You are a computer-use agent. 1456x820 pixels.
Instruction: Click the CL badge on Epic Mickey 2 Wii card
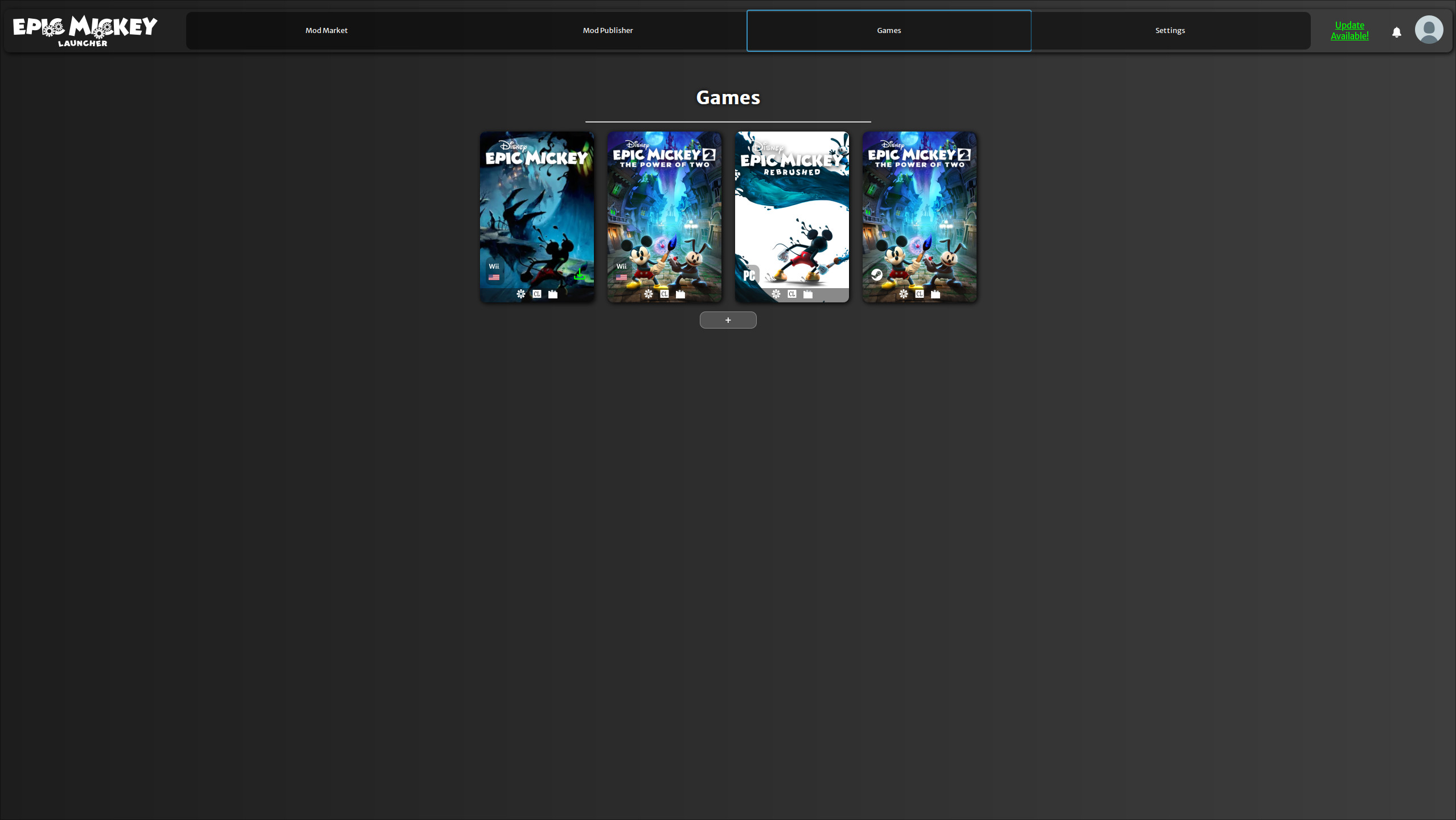click(x=664, y=294)
